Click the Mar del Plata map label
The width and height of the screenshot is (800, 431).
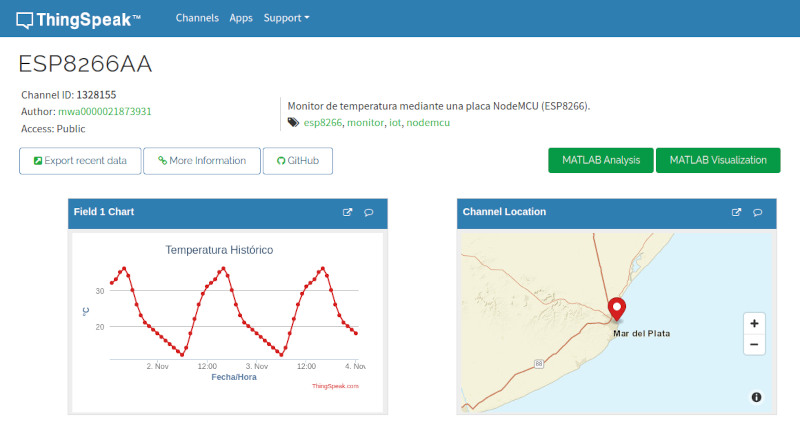641,334
